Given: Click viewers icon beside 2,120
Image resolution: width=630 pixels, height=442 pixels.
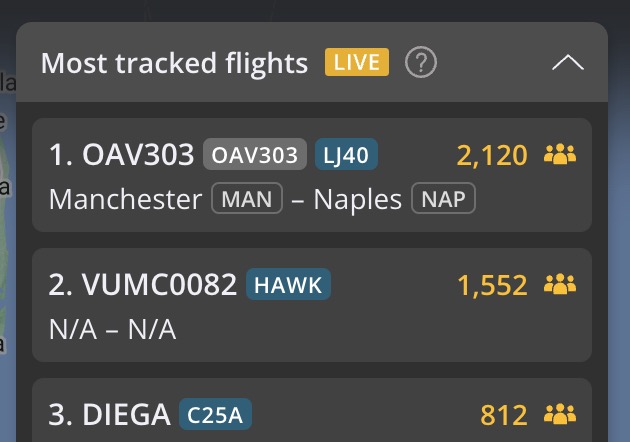Looking at the screenshot, I should 560,155.
